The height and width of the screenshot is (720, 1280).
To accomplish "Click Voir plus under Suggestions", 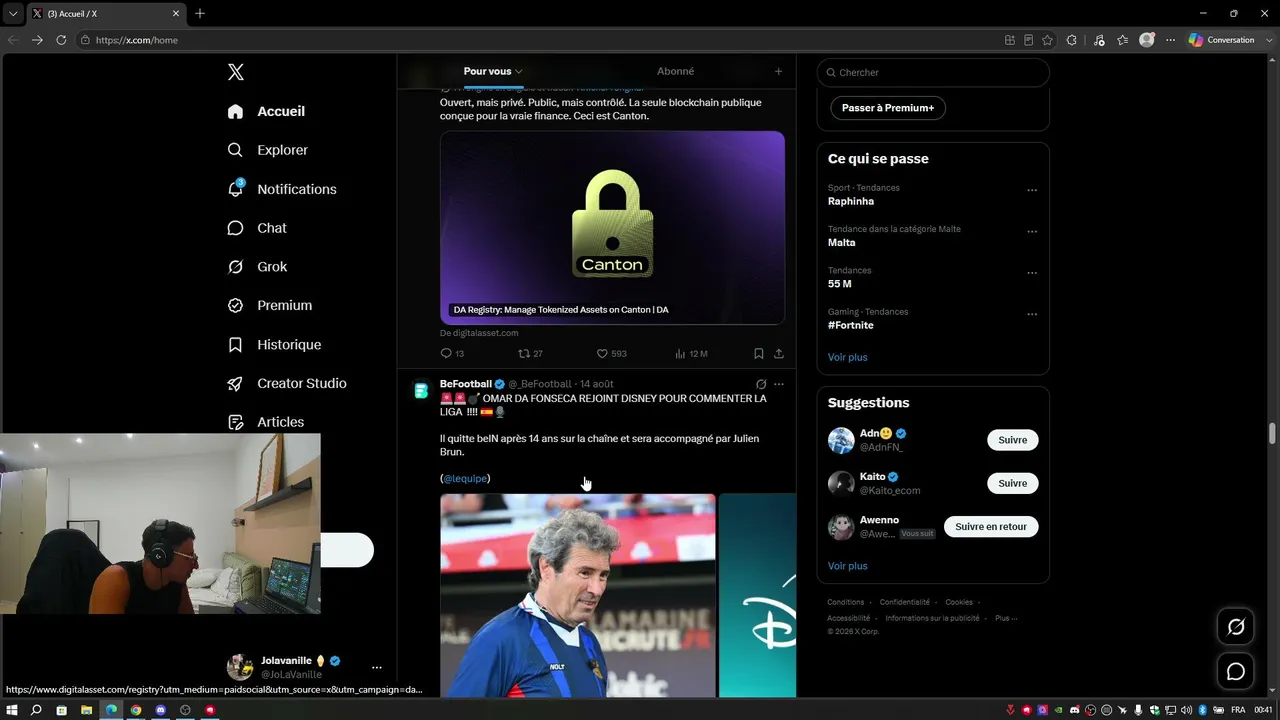I will coord(848,566).
